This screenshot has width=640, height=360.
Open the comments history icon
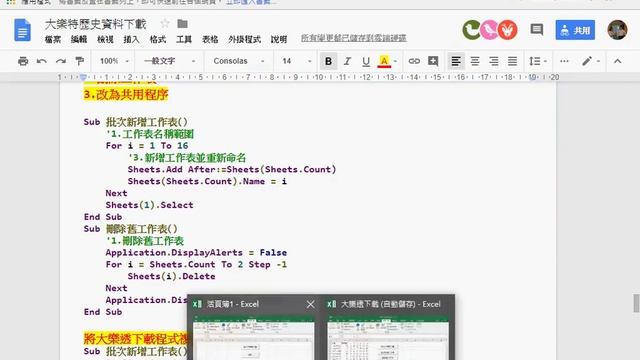click(537, 29)
